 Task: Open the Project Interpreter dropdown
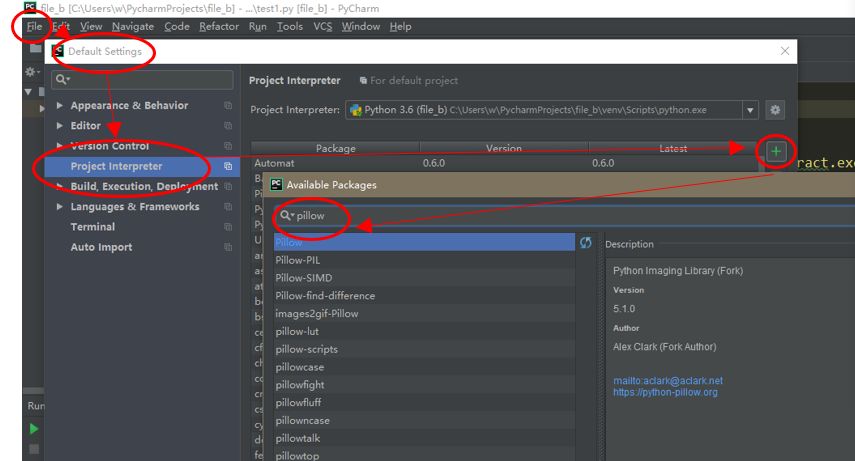pyautogui.click(x=551, y=110)
